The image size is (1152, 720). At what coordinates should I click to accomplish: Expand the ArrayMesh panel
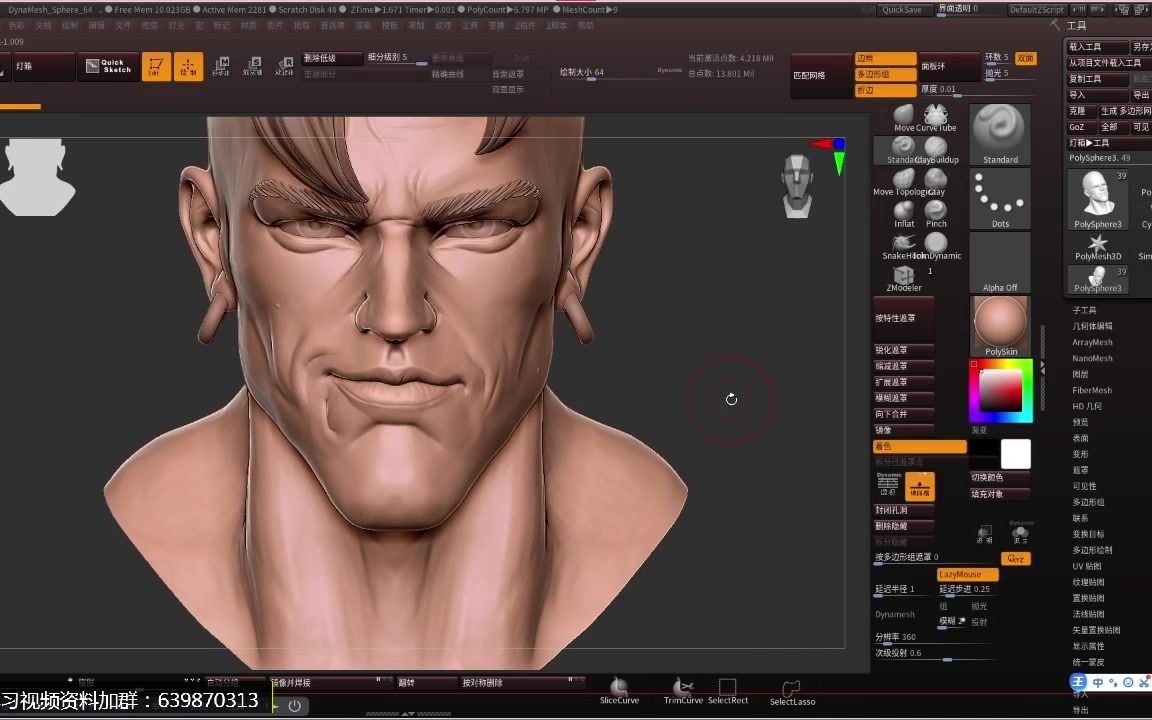coord(1094,342)
